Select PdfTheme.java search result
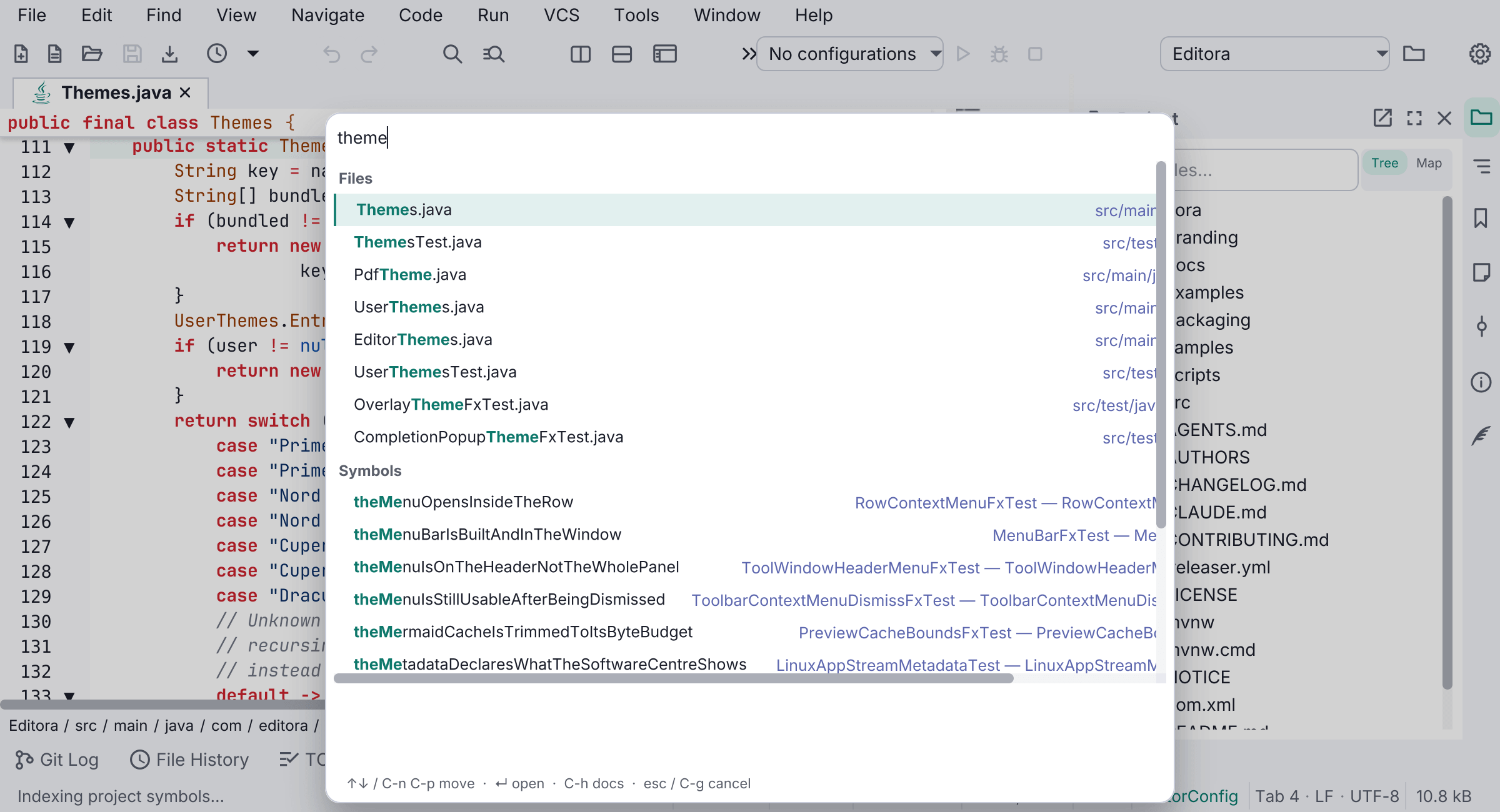1500x812 pixels. coord(746,275)
